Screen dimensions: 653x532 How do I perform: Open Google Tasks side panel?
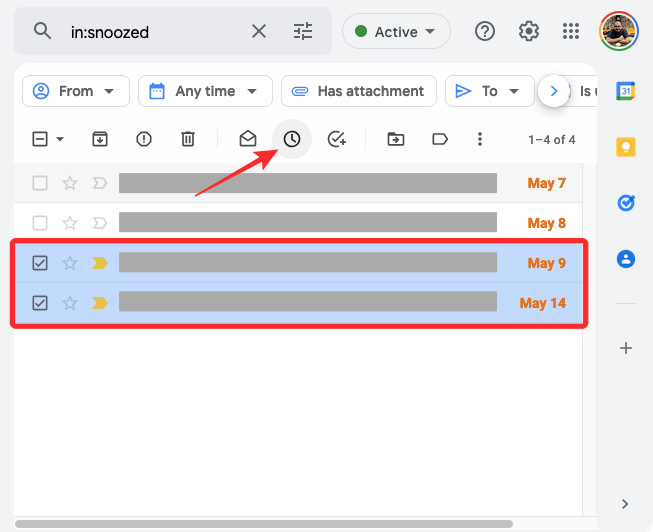(x=626, y=203)
